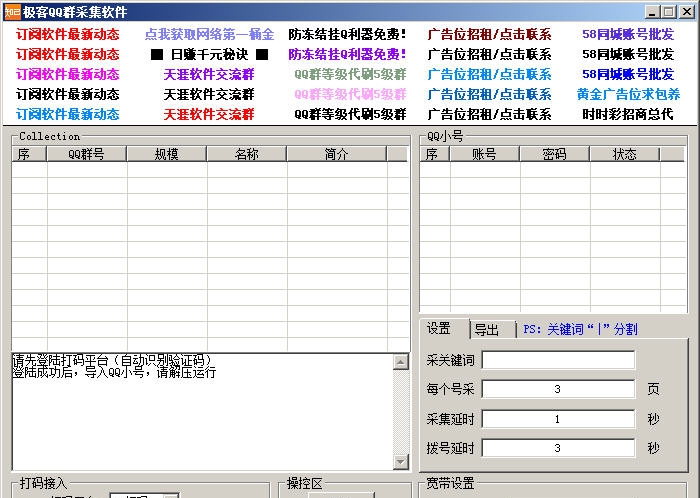Click the QQ群号 column header
Viewport: 700px width, 498px height.
[x=87, y=154]
